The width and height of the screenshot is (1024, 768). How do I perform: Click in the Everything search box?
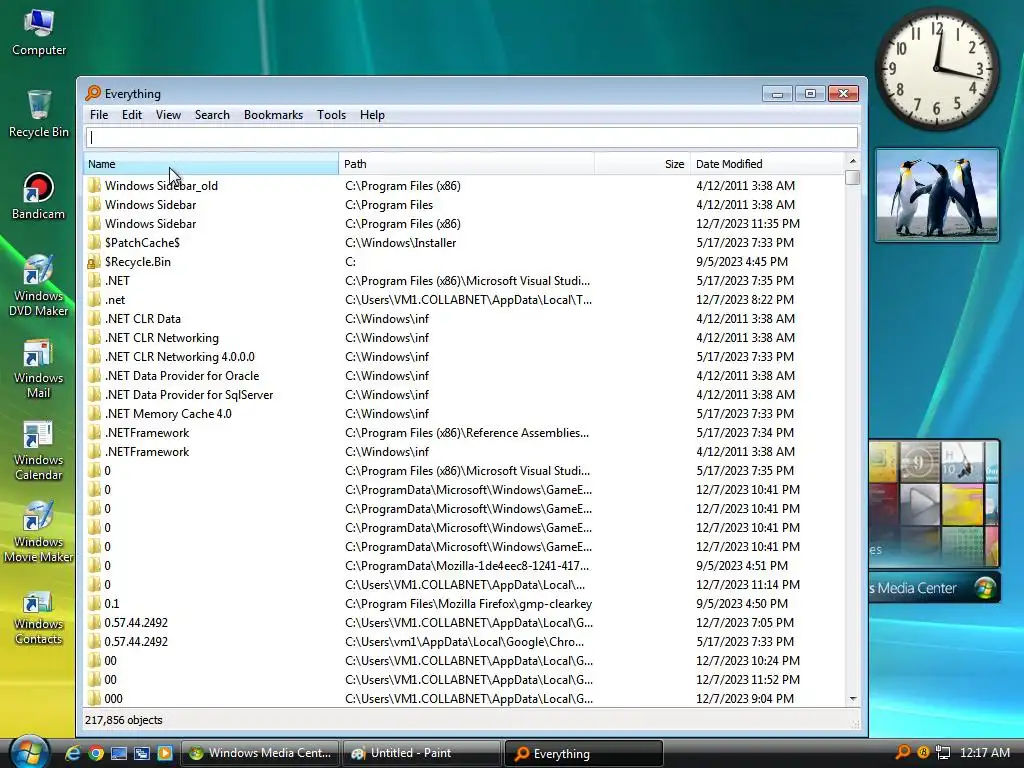(x=472, y=137)
